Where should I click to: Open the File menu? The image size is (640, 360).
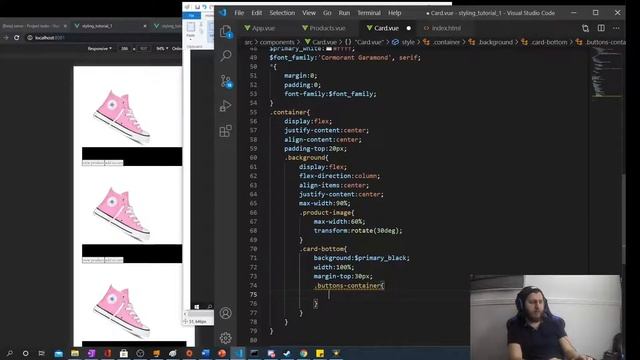[239, 13]
